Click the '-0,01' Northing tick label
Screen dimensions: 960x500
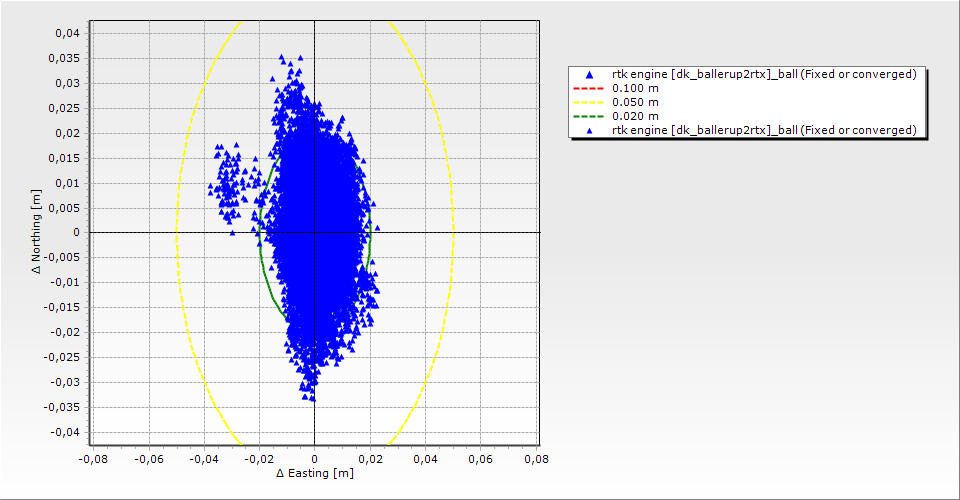click(64, 282)
